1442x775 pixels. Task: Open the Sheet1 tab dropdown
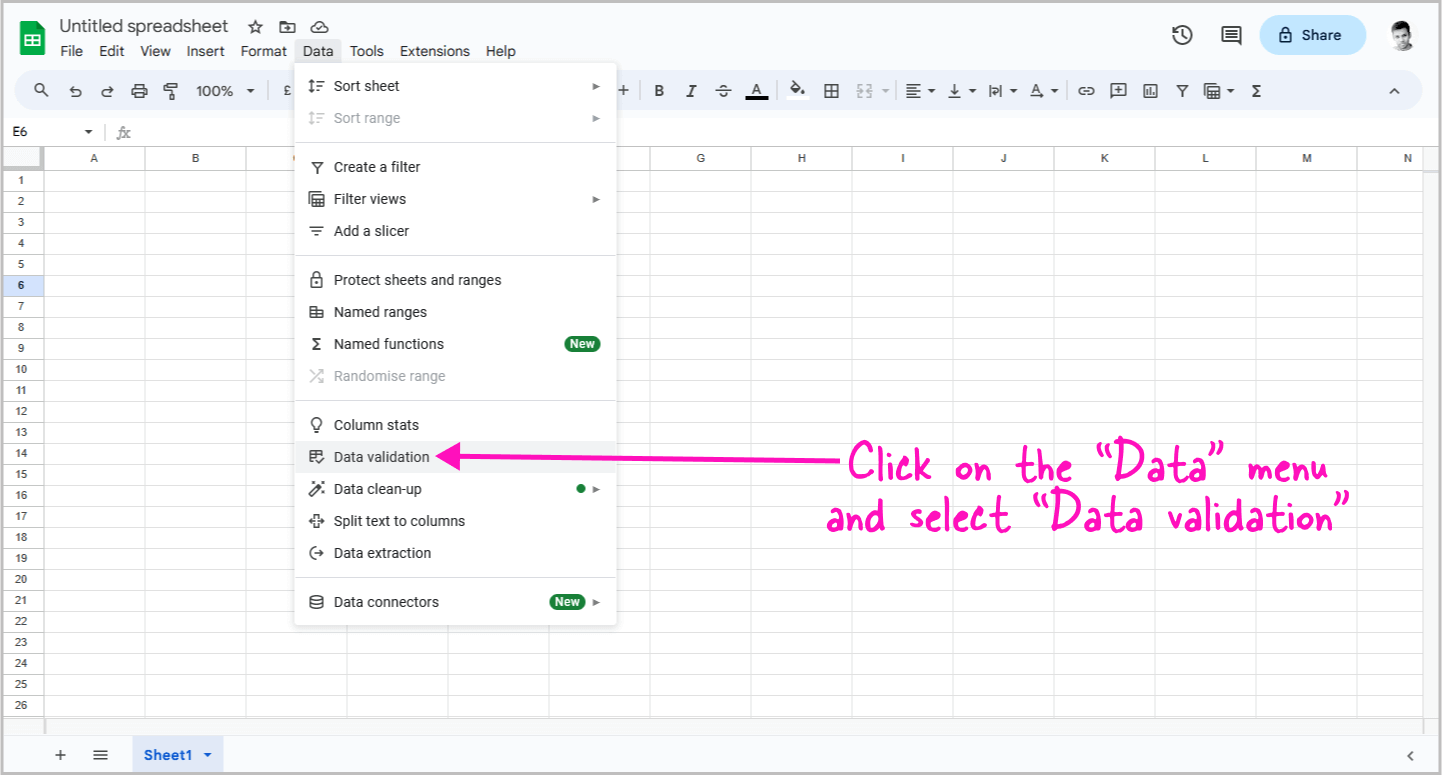click(x=205, y=755)
